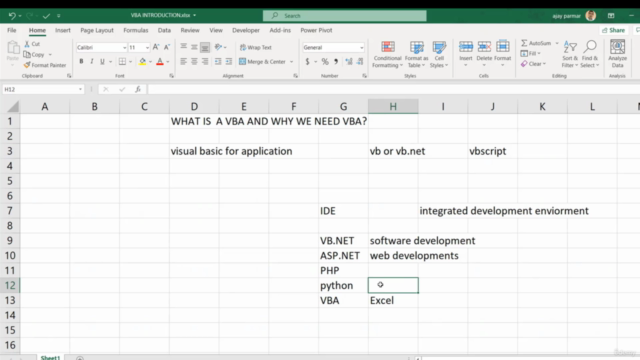Image resolution: width=640 pixels, height=360 pixels.
Task: Open Format as Table gallery
Action: pos(416,54)
